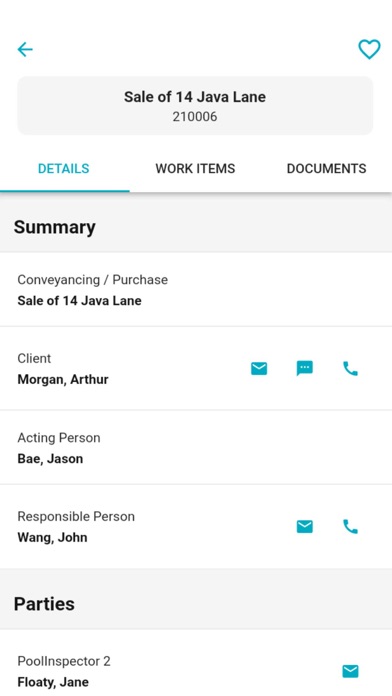The image size is (392, 696).
Task: Favorite this matter with heart icon
Action: [x=369, y=49]
